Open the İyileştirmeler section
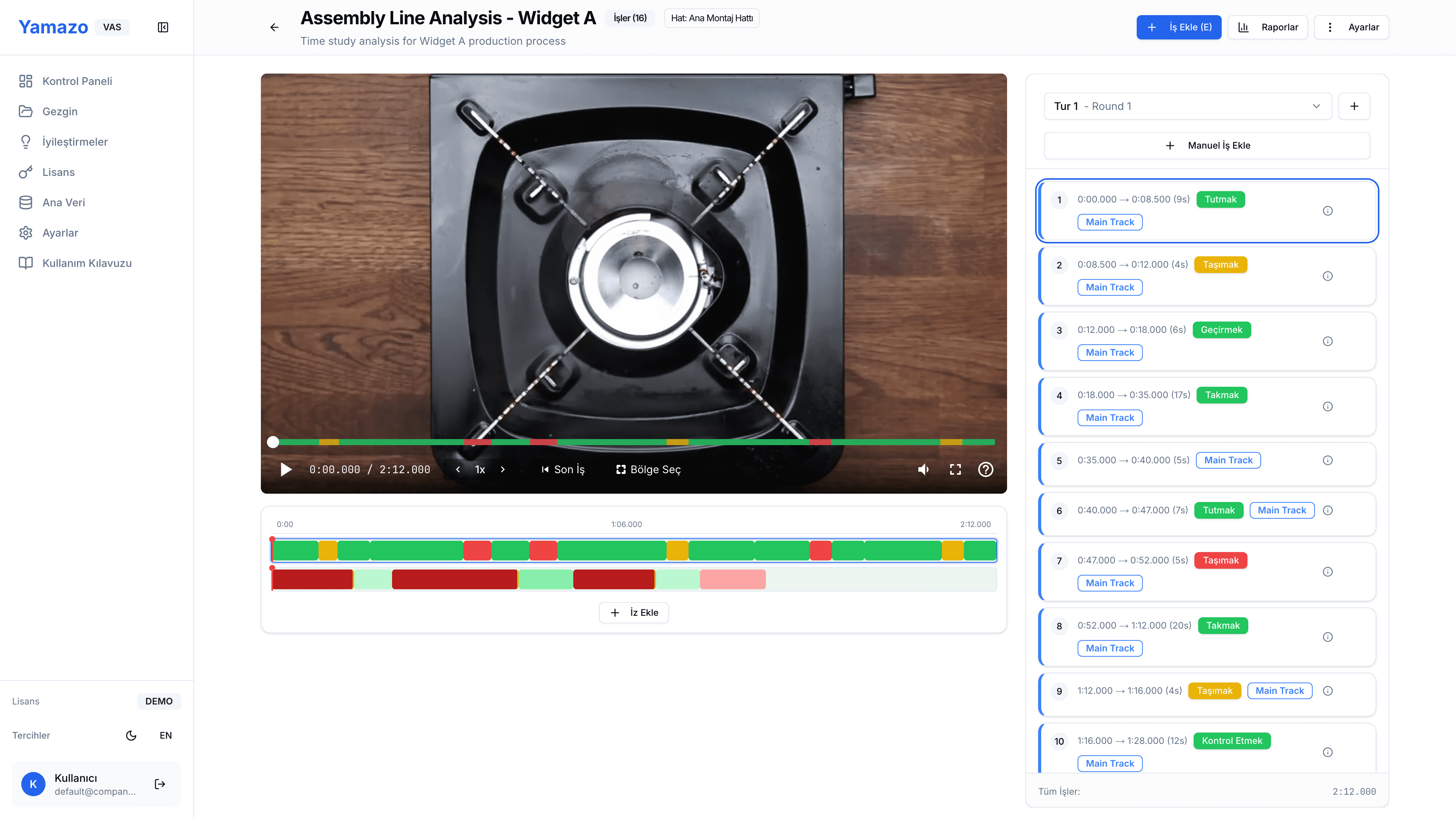The height and width of the screenshot is (819, 1456). click(x=76, y=141)
